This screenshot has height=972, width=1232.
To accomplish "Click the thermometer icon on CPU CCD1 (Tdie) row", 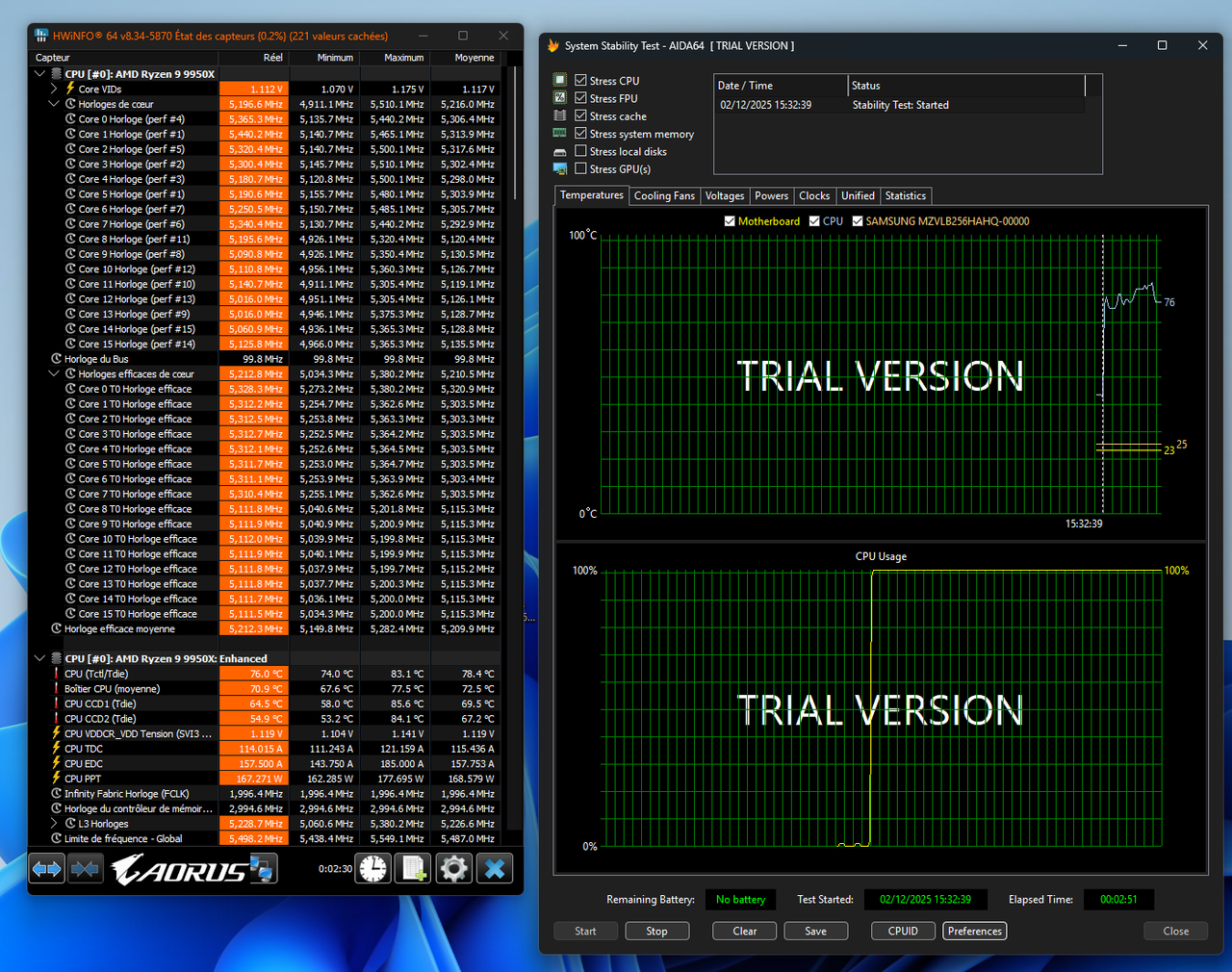I will 57,703.
